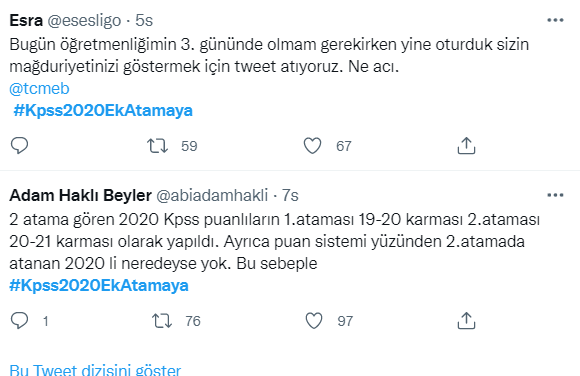Screen dimensions: 580x376
Task: Open more options on Adam Haklı Beyler's tweet
Action: [x=555, y=195]
